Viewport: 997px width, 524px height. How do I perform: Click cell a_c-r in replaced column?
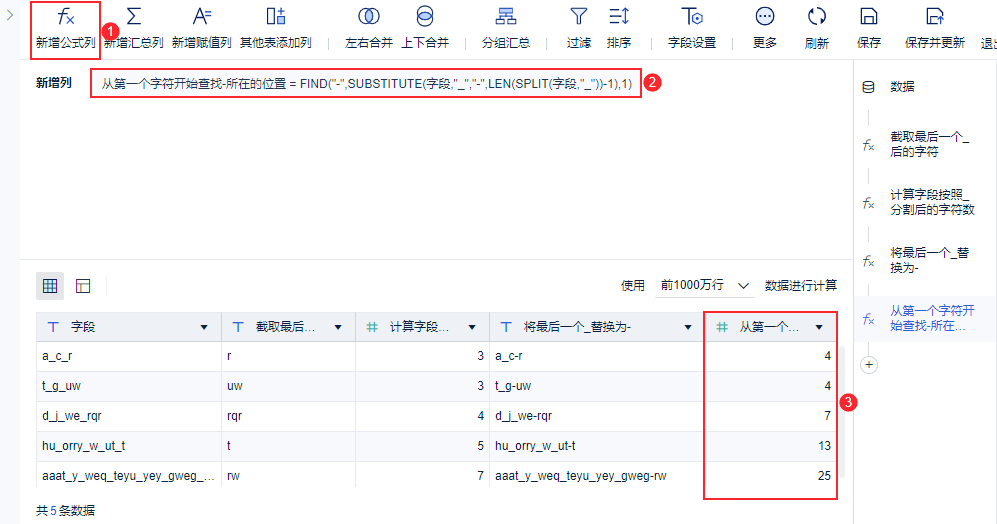(596, 356)
